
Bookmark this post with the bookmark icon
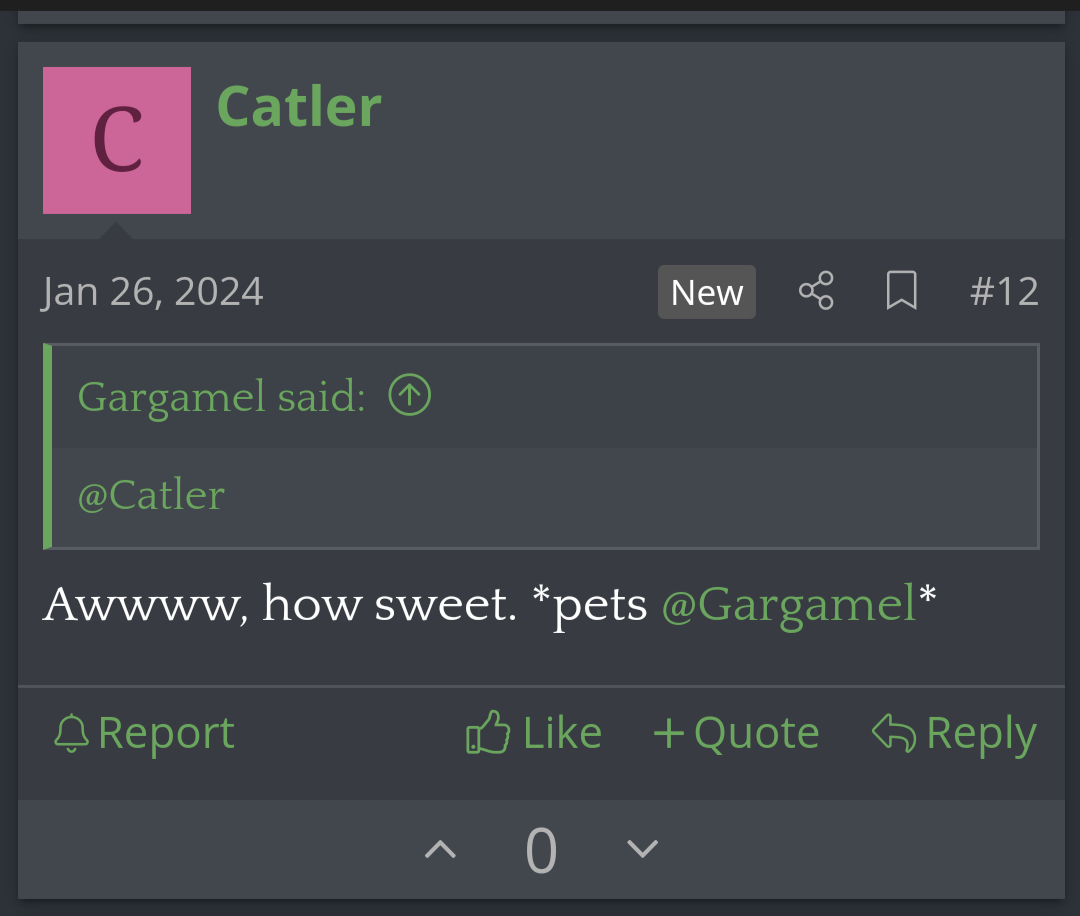click(x=901, y=292)
